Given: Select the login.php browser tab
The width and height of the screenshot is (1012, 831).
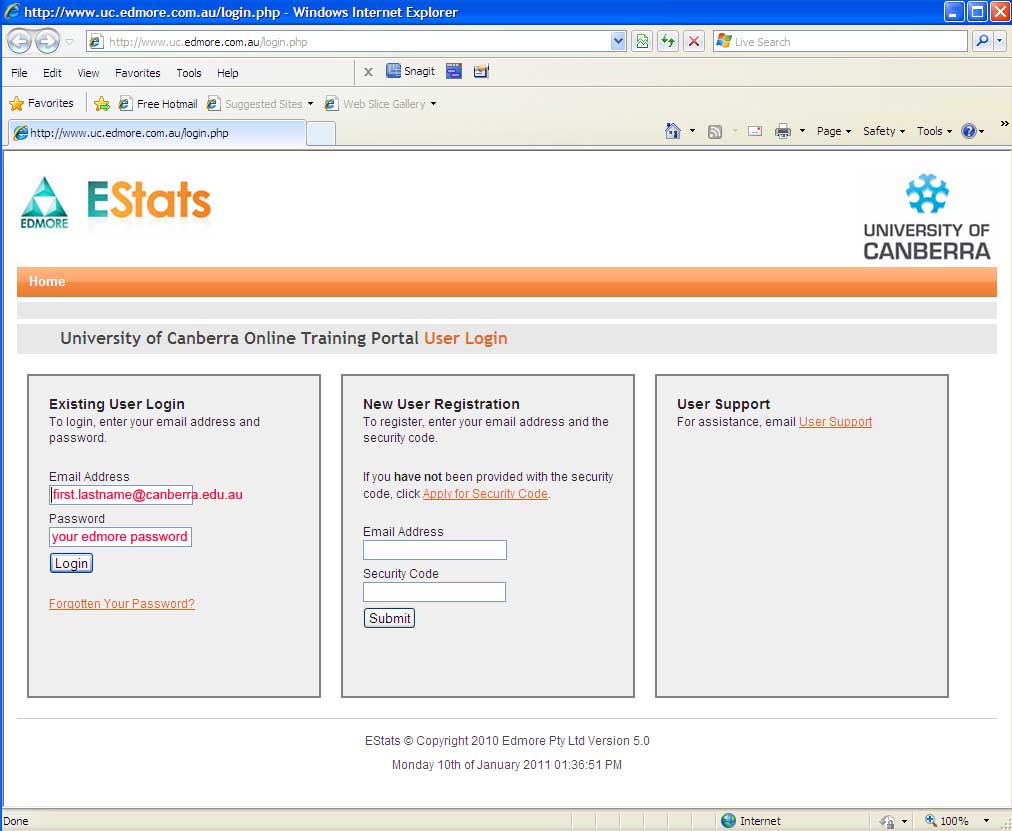Looking at the screenshot, I should (157, 133).
